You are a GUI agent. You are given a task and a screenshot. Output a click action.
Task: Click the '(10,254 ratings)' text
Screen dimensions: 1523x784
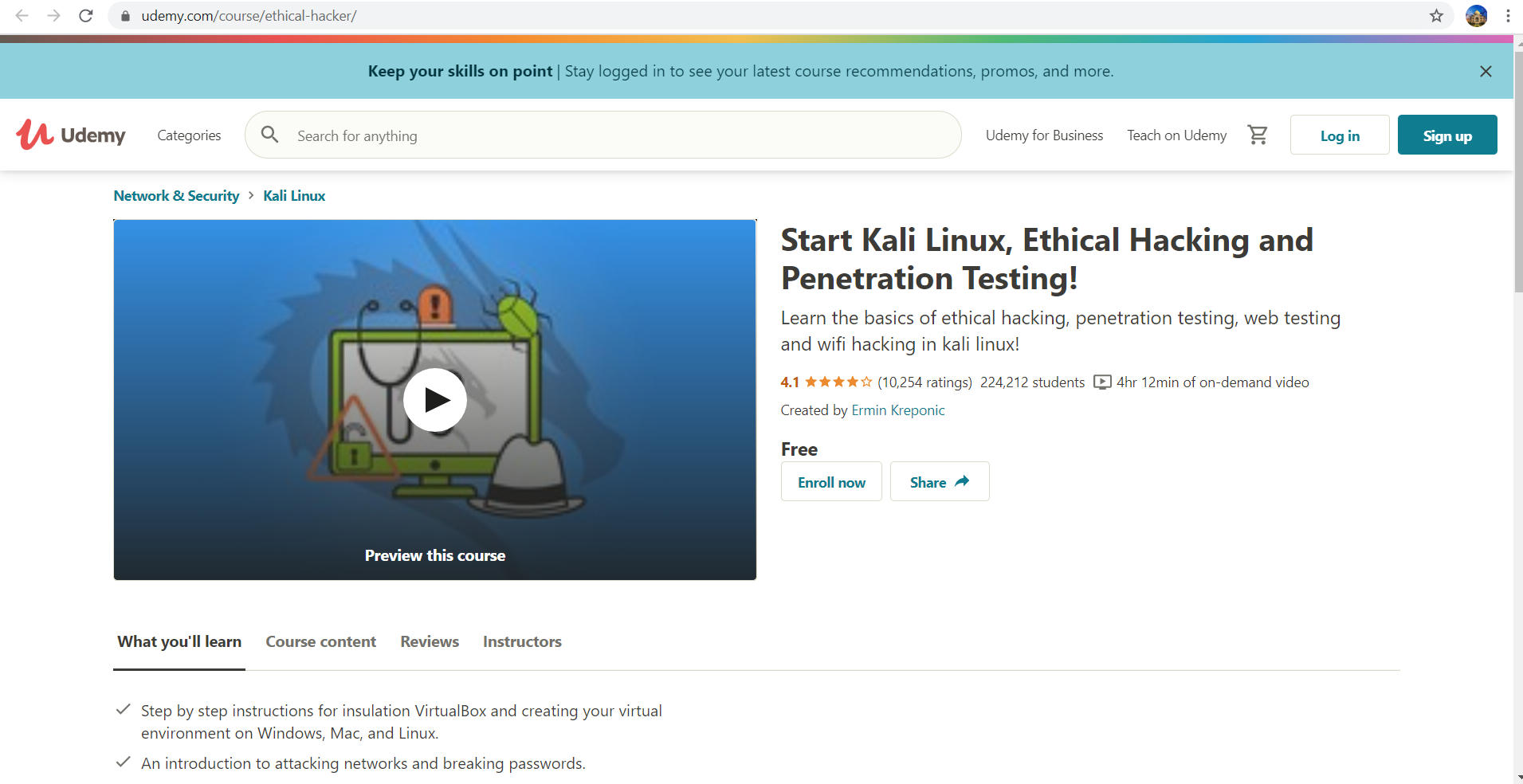(x=924, y=382)
